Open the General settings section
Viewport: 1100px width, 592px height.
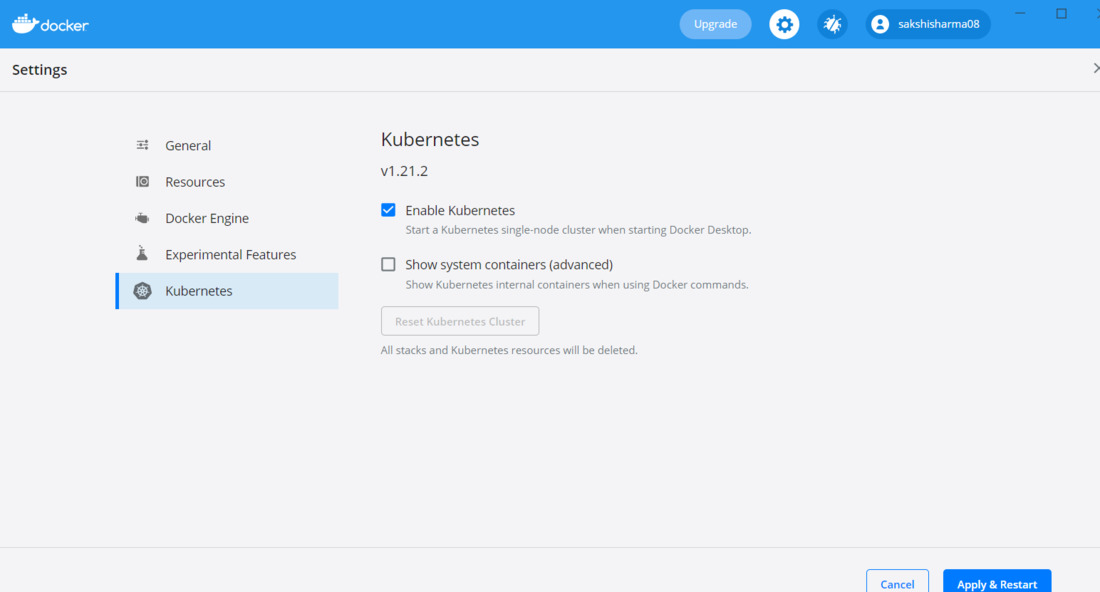point(227,145)
